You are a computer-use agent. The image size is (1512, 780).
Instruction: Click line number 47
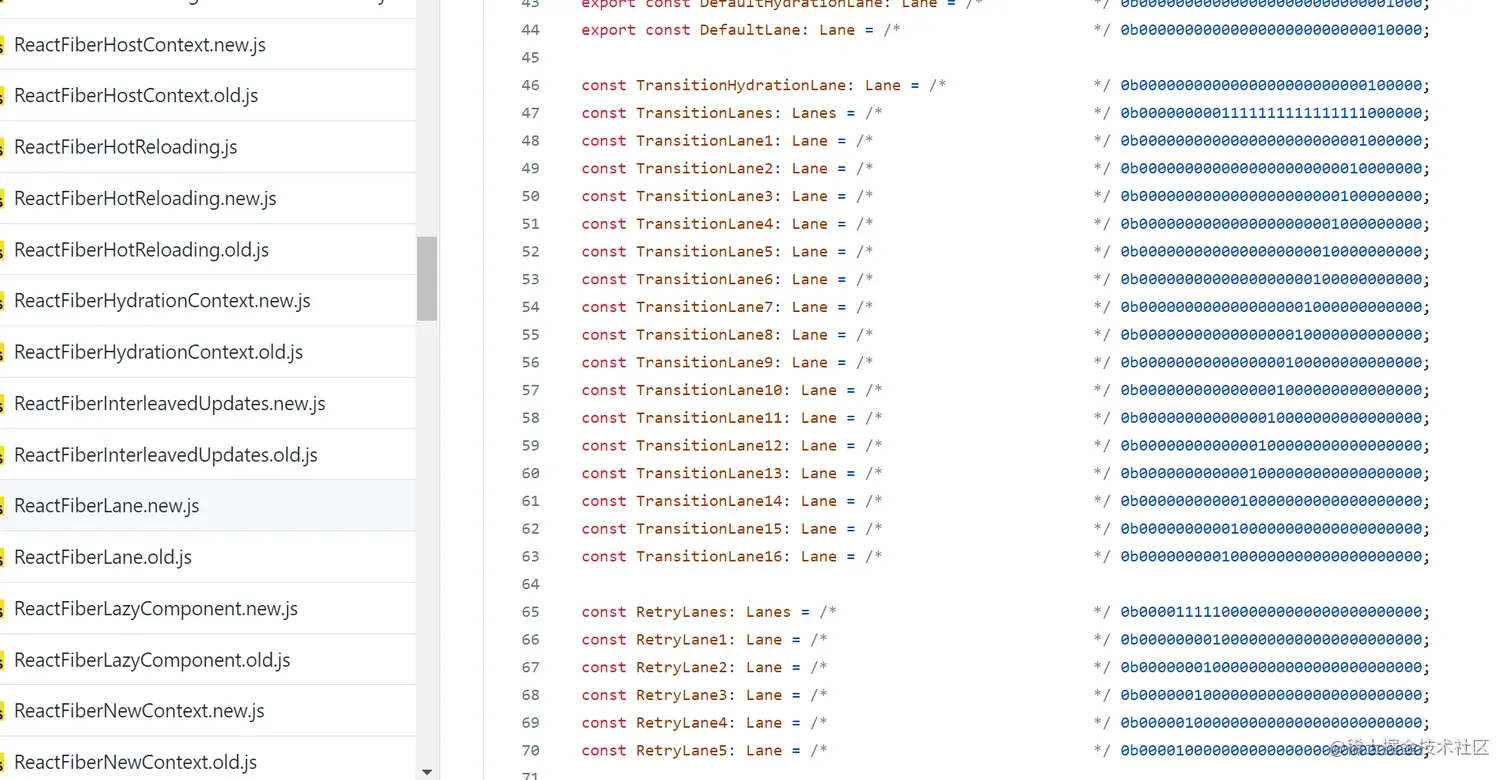tap(530, 113)
